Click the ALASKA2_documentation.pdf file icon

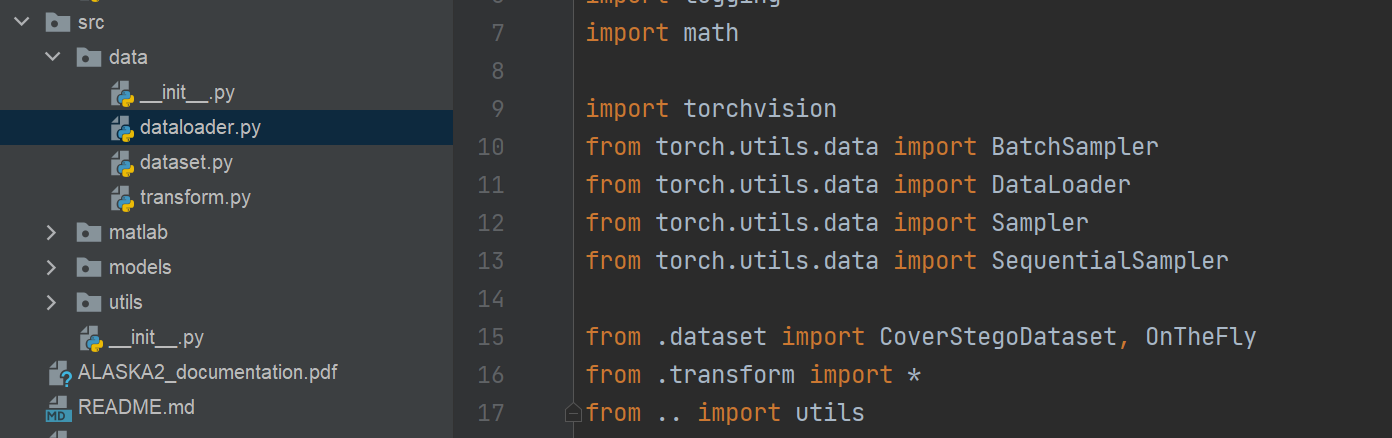click(x=59, y=374)
